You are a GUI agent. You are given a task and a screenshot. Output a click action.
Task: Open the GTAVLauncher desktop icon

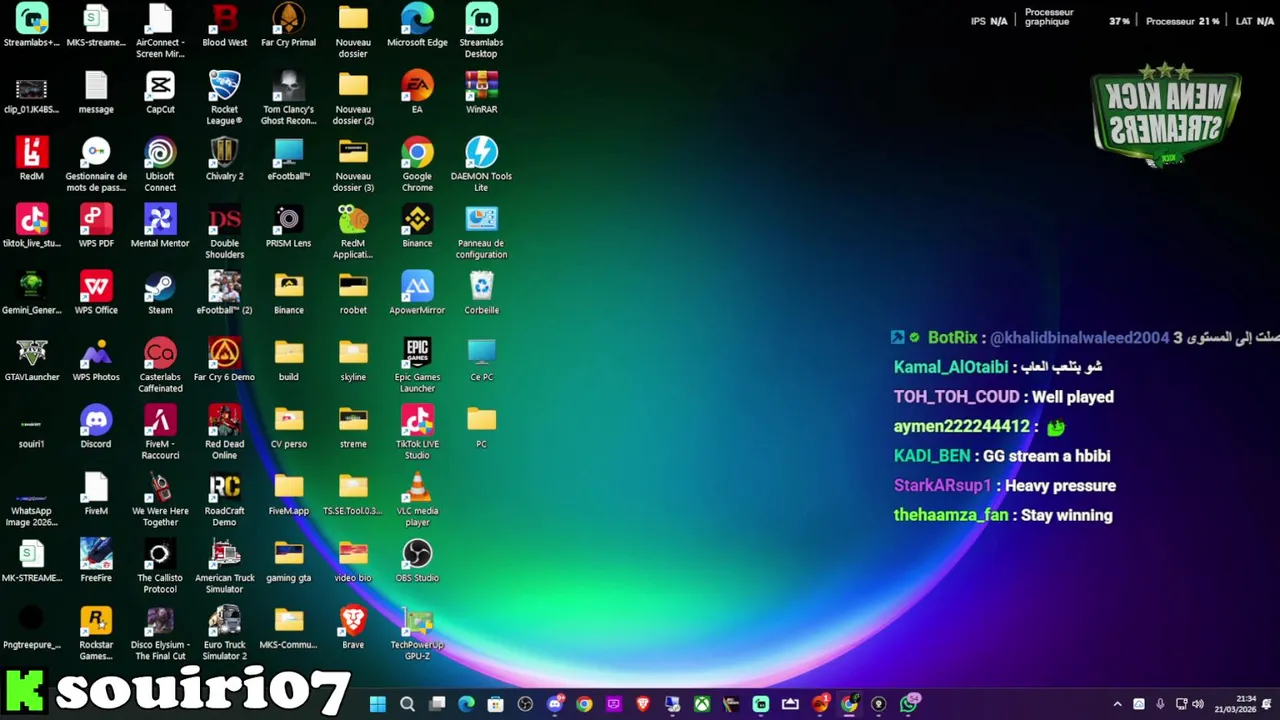pos(32,361)
